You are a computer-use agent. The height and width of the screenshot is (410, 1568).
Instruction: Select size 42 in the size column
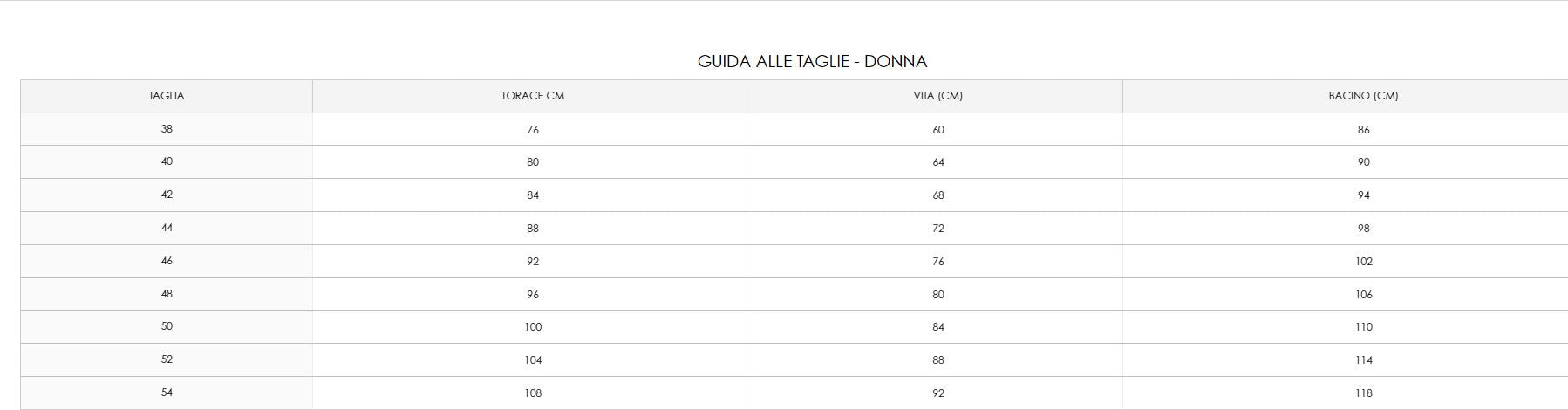click(167, 195)
